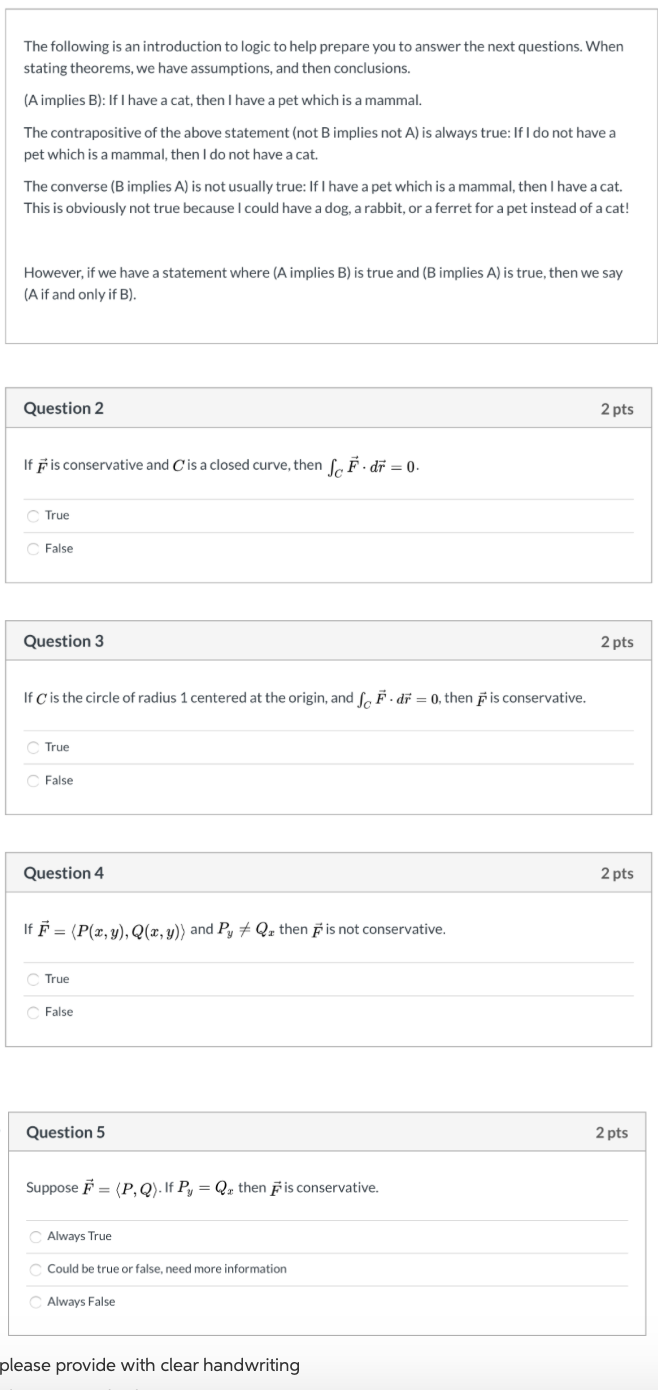Viewport: 658px width, 1390px height.
Task: Click the Question 4 header bar
Action: pyautogui.click(x=329, y=873)
